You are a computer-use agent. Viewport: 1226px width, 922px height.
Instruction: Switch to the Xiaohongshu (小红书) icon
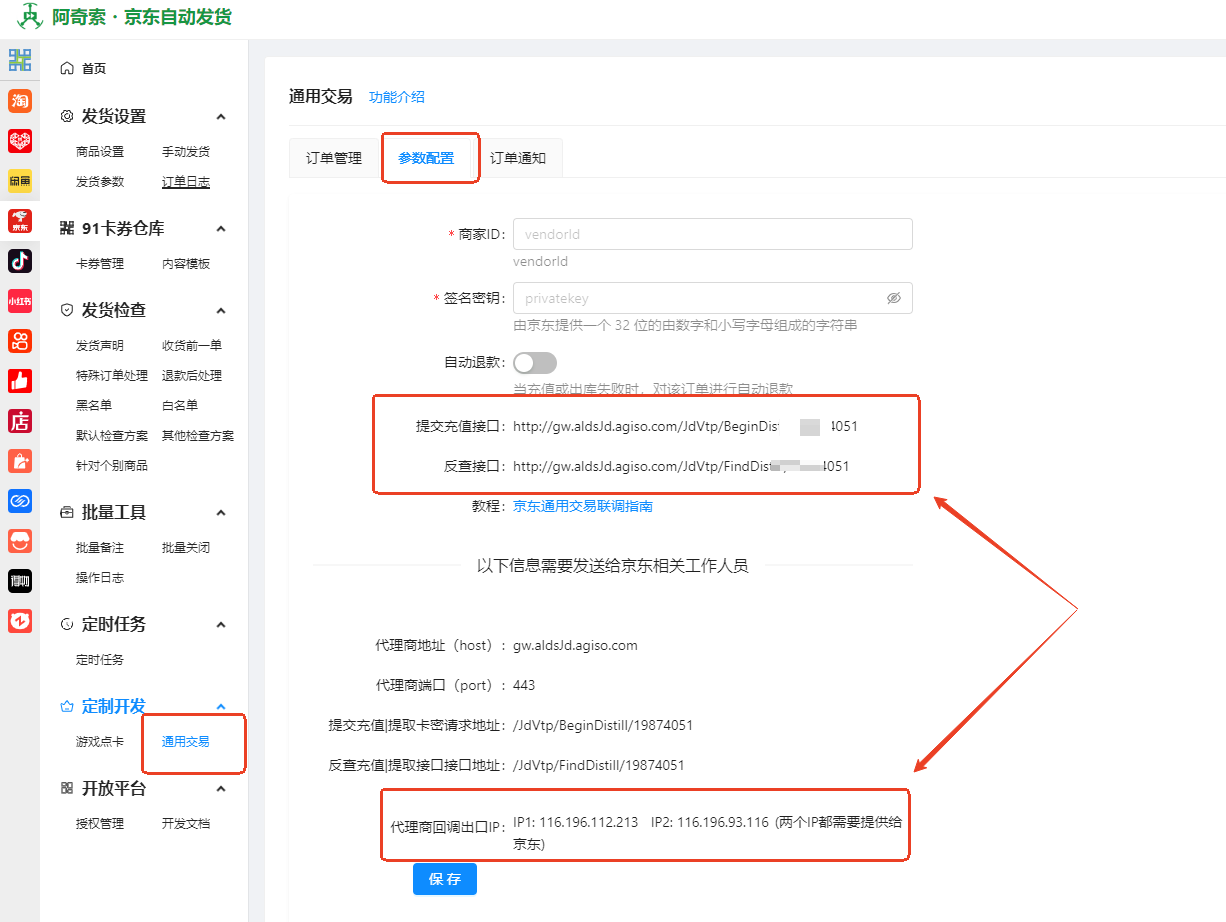[x=20, y=300]
